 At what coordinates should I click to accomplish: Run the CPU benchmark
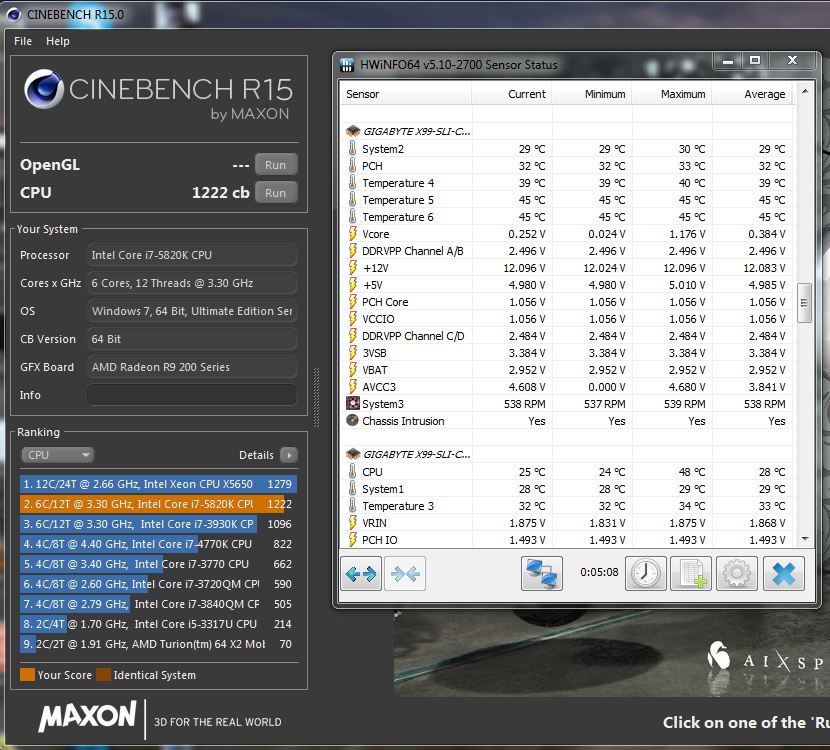[x=276, y=193]
